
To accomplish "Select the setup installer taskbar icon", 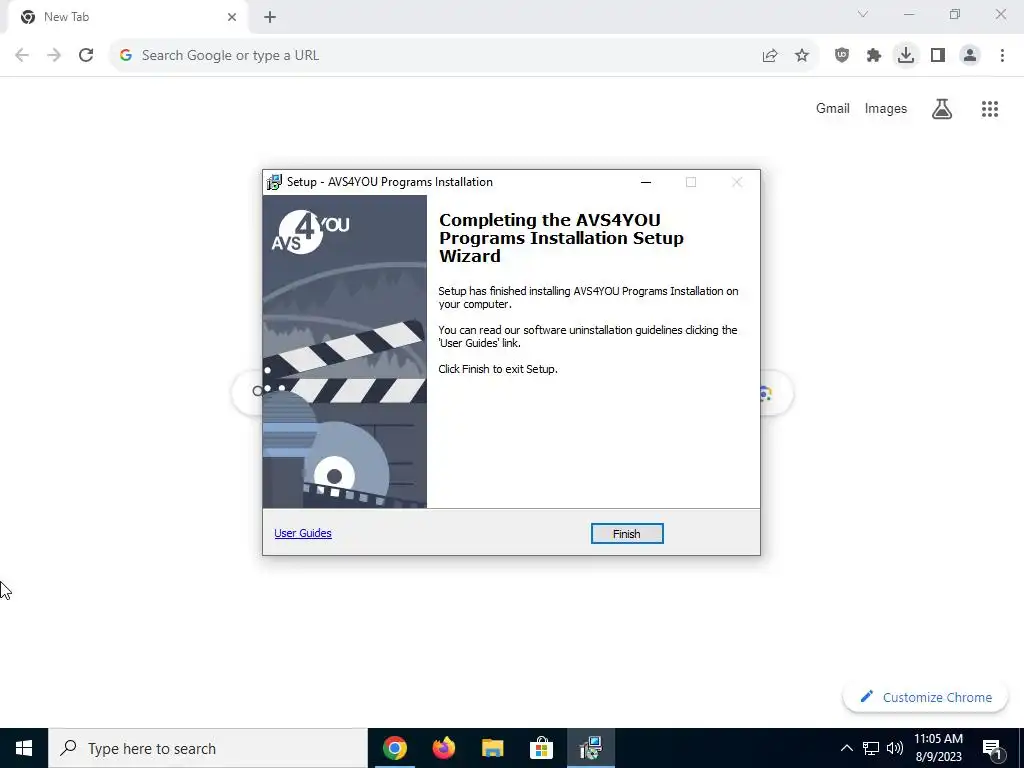I will pyautogui.click(x=591, y=748).
